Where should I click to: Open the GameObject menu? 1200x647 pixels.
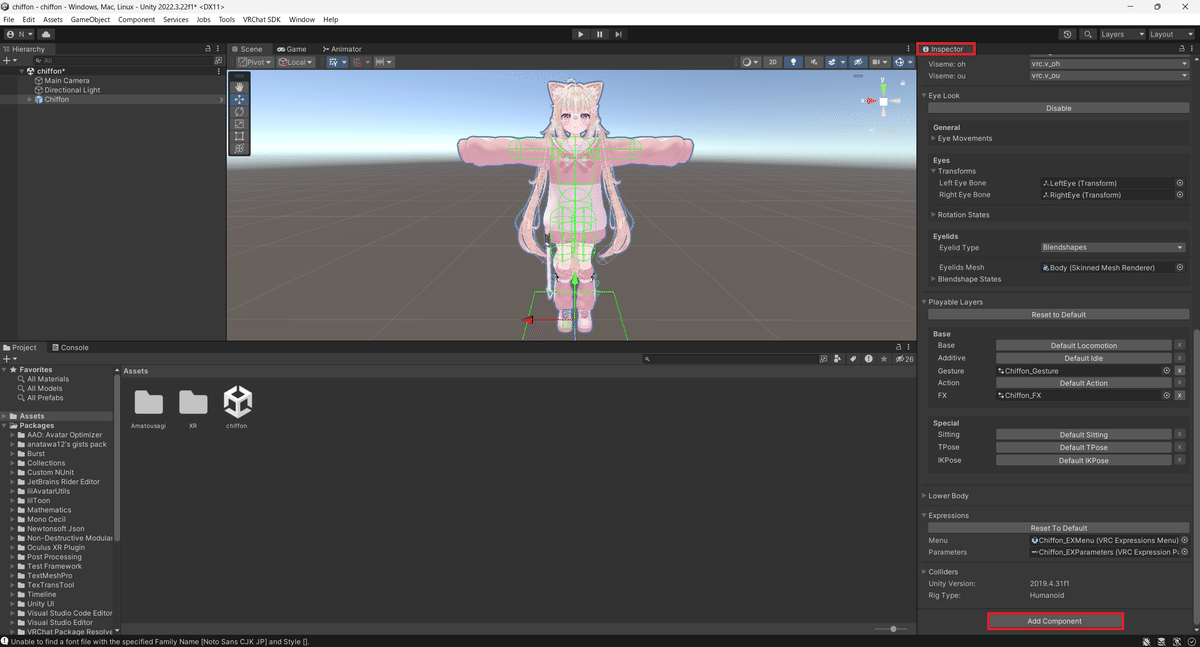pyautogui.click(x=91, y=19)
